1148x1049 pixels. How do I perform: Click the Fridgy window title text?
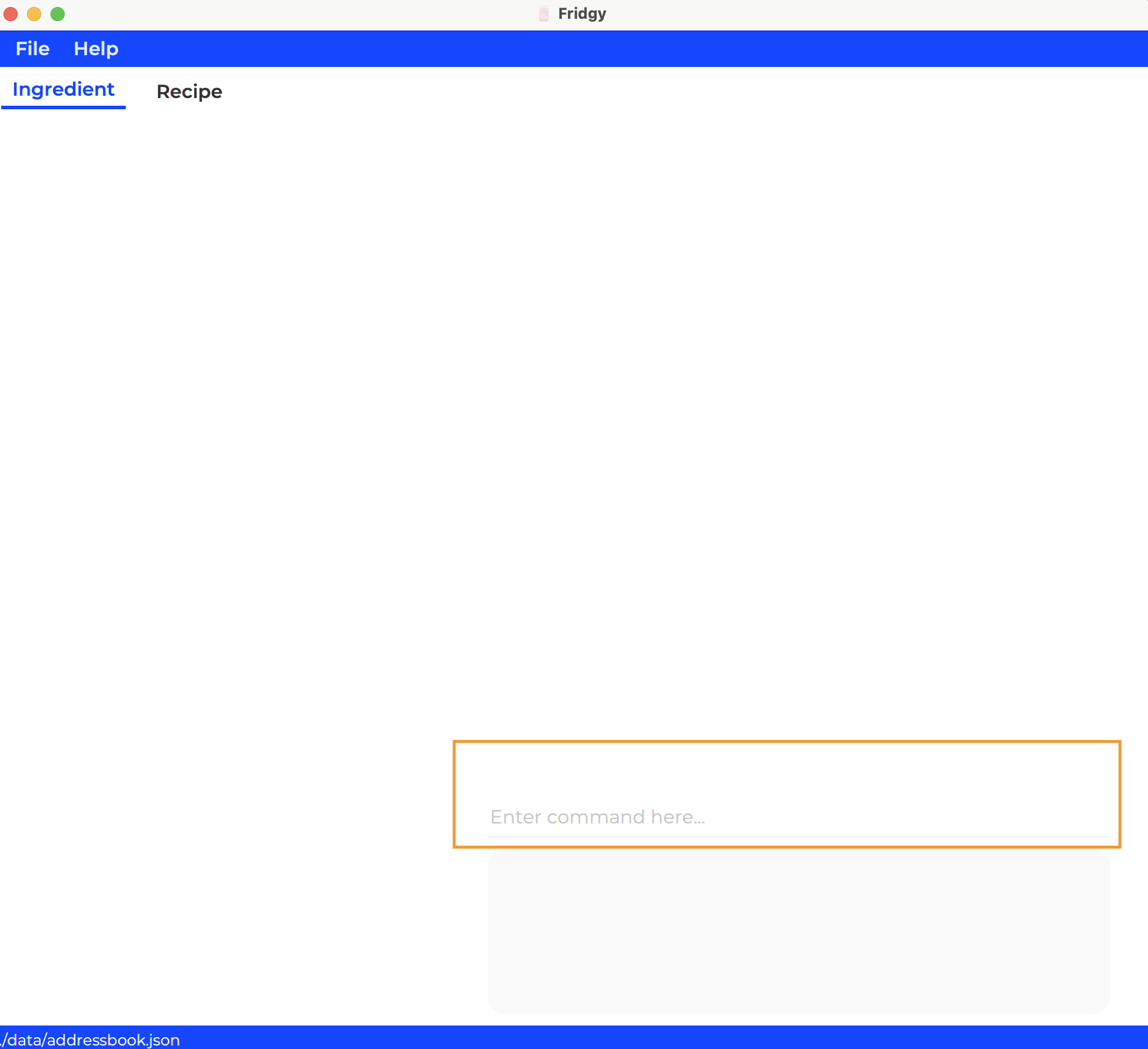click(582, 14)
